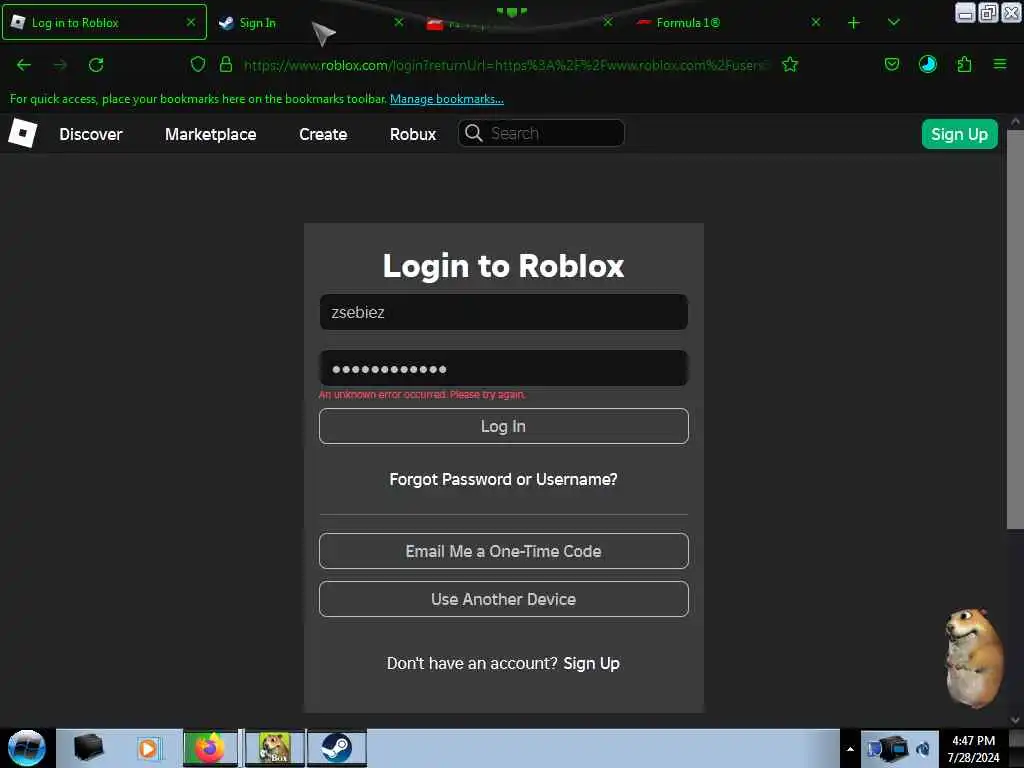Viewport: 1024px width, 768px height.
Task: Click the Login to Roblox heading
Action: coord(504,266)
